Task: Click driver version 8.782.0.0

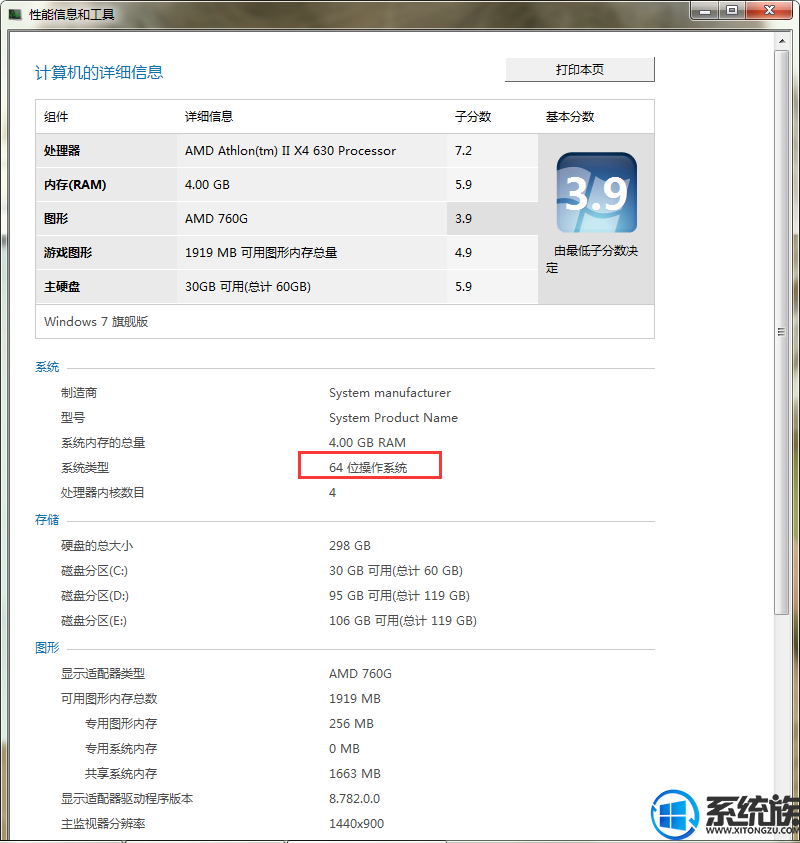Action: pos(354,798)
